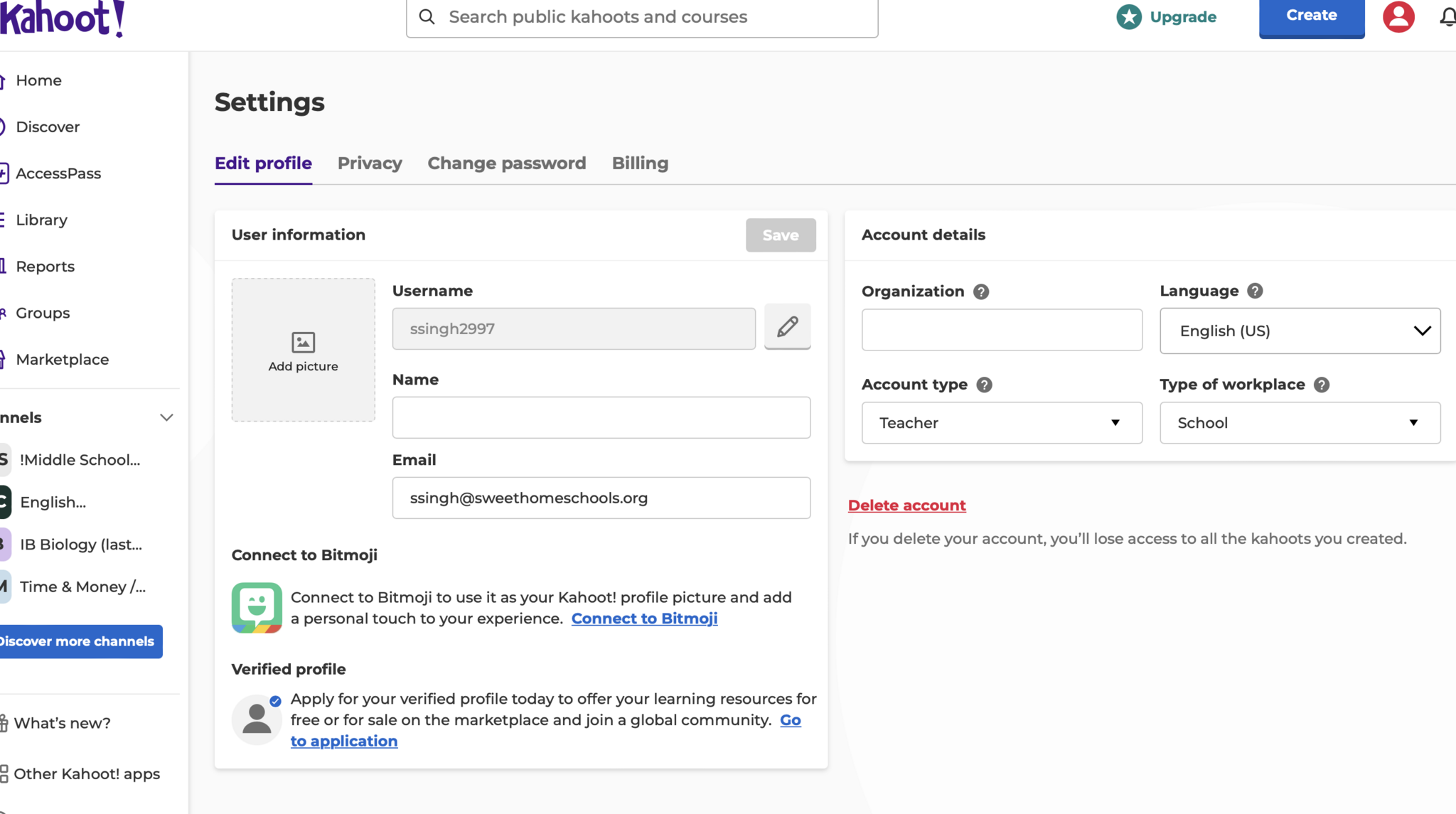Click the Organization help question mark
This screenshot has width=1456, height=814.
coord(981,291)
